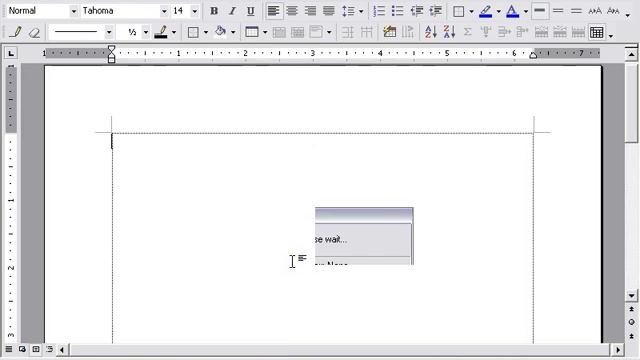Click the Previous Page double-arrow button
Image resolution: width=640 pixels, height=360 pixels.
(631, 309)
